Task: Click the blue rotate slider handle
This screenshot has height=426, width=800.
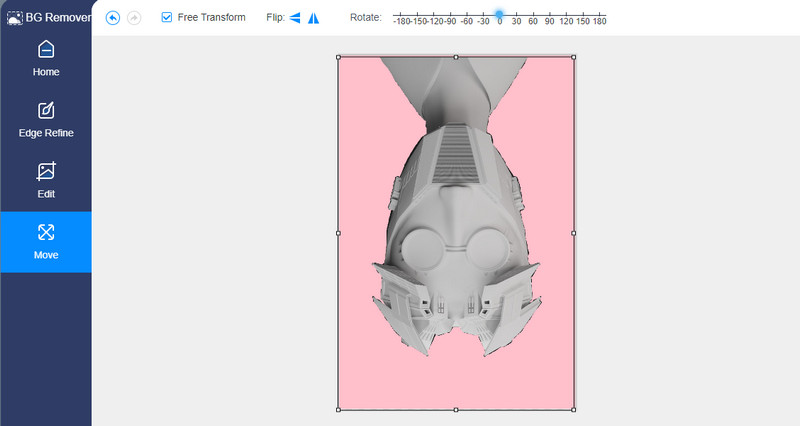Action: [x=499, y=14]
